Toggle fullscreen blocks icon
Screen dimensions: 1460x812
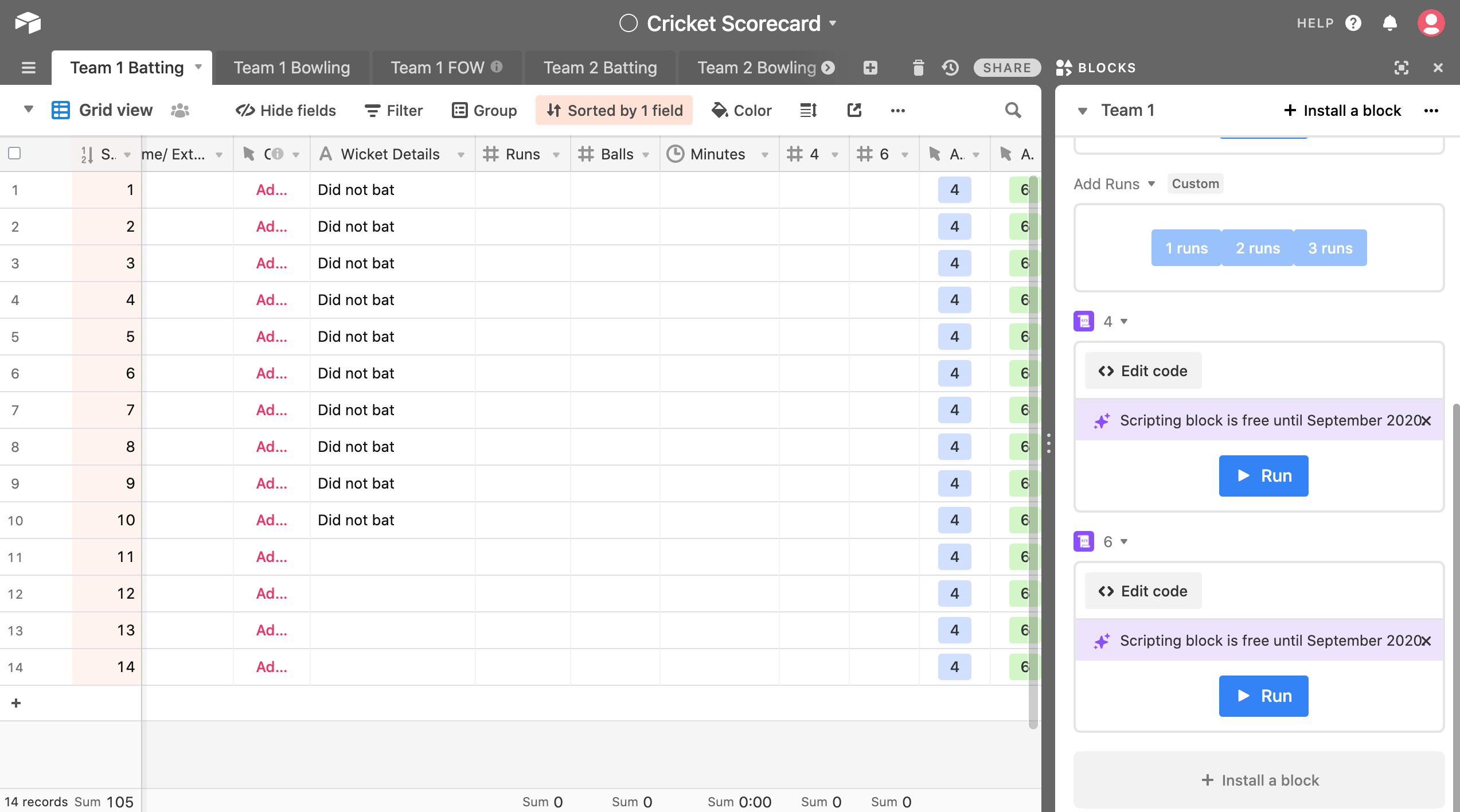1401,68
